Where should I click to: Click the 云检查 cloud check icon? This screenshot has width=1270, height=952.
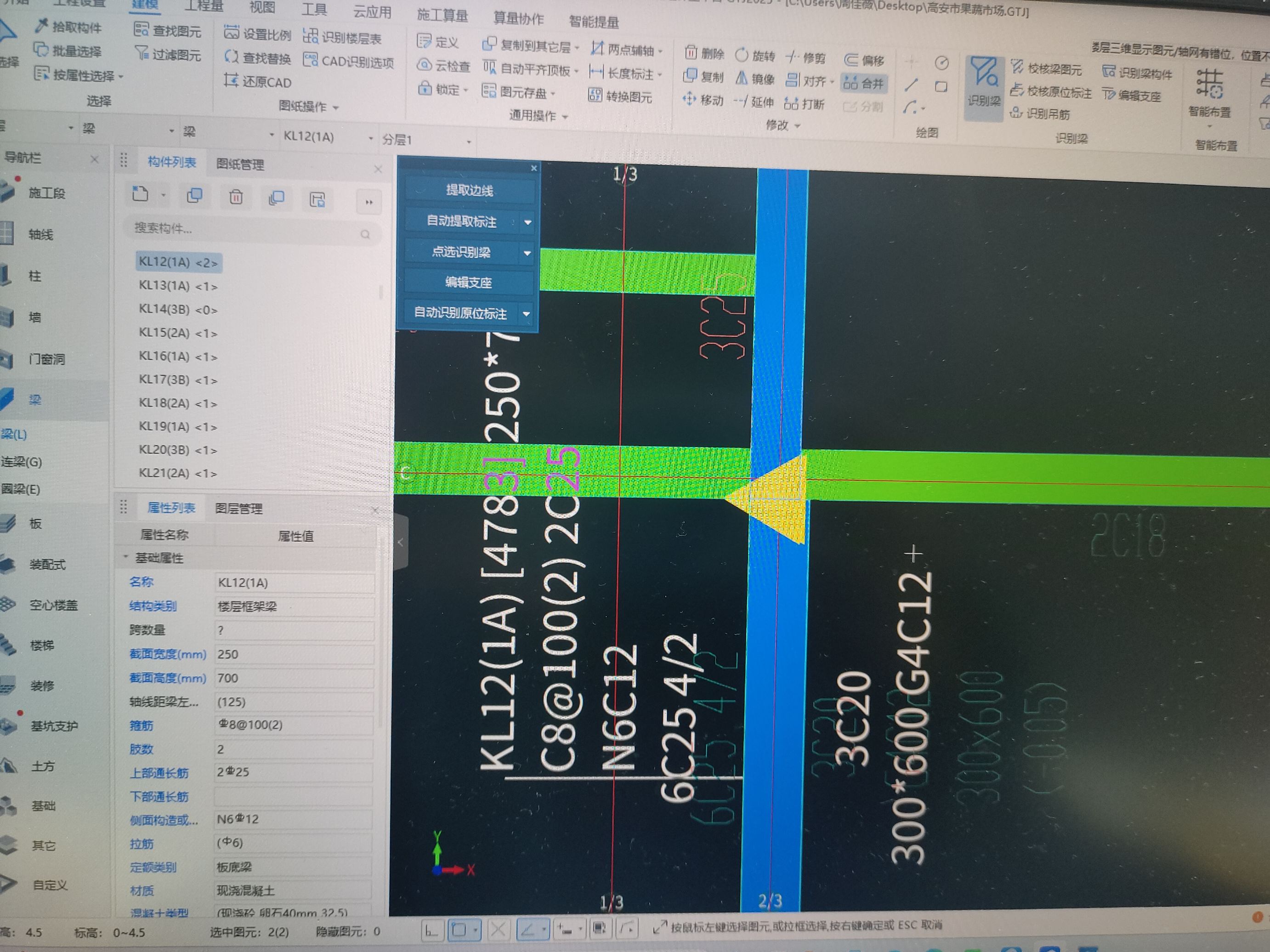pos(424,65)
